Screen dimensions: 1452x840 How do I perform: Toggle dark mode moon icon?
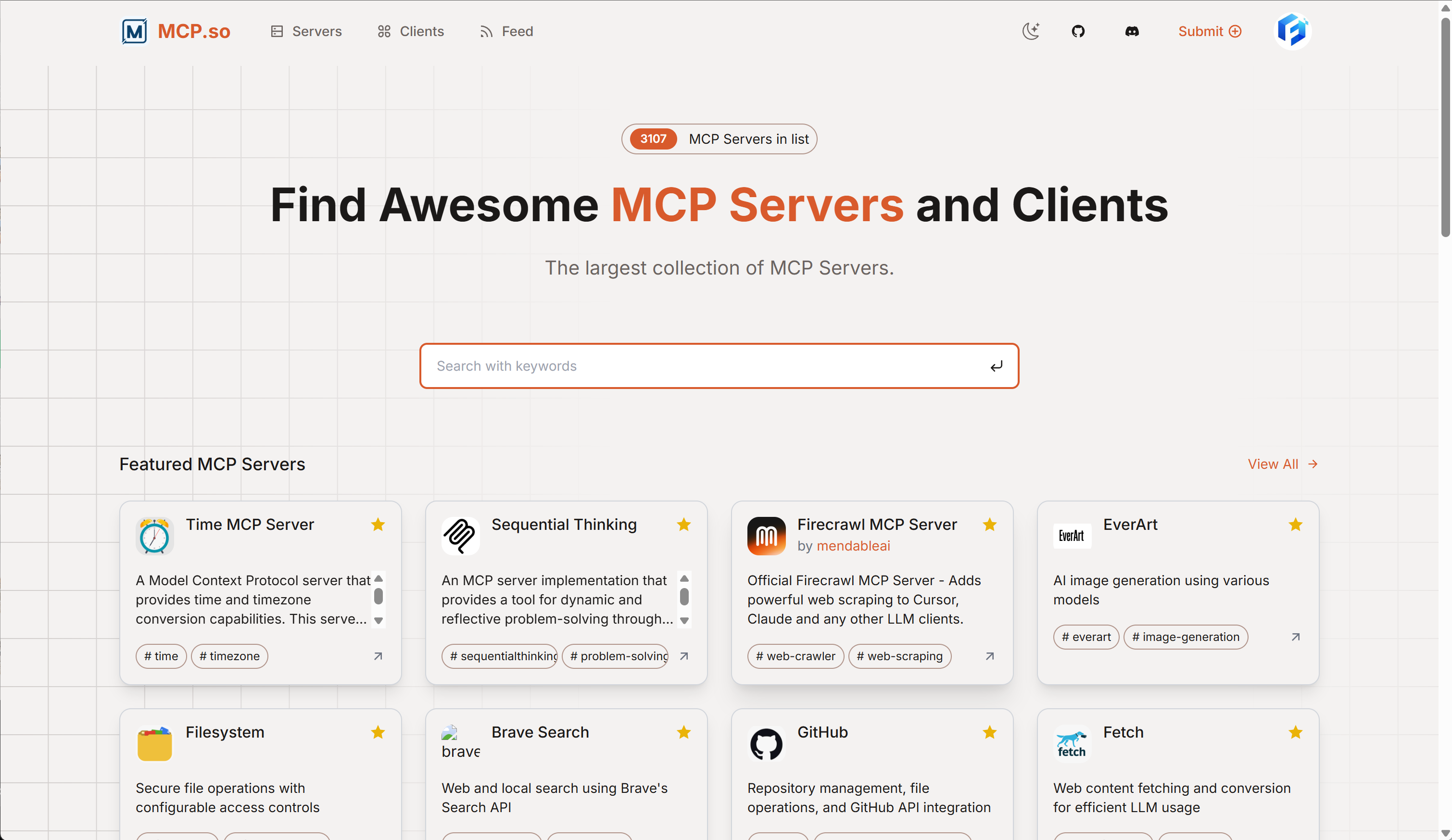pyautogui.click(x=1031, y=31)
